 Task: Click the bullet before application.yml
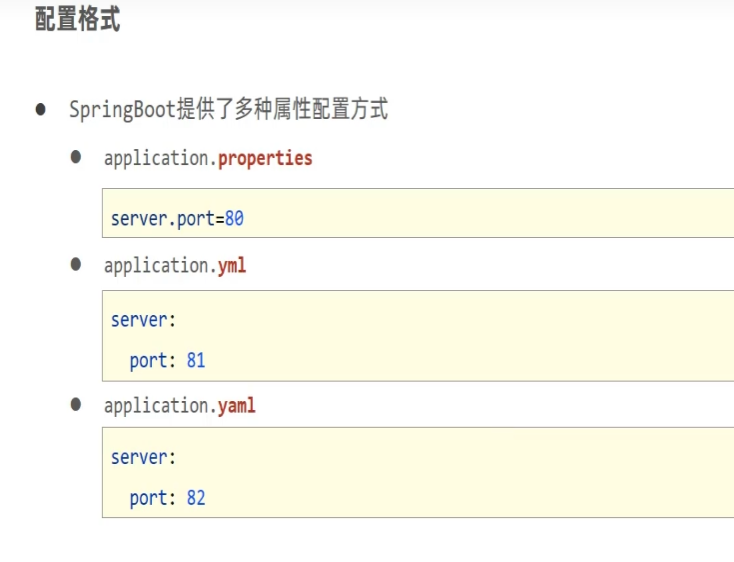(76, 264)
